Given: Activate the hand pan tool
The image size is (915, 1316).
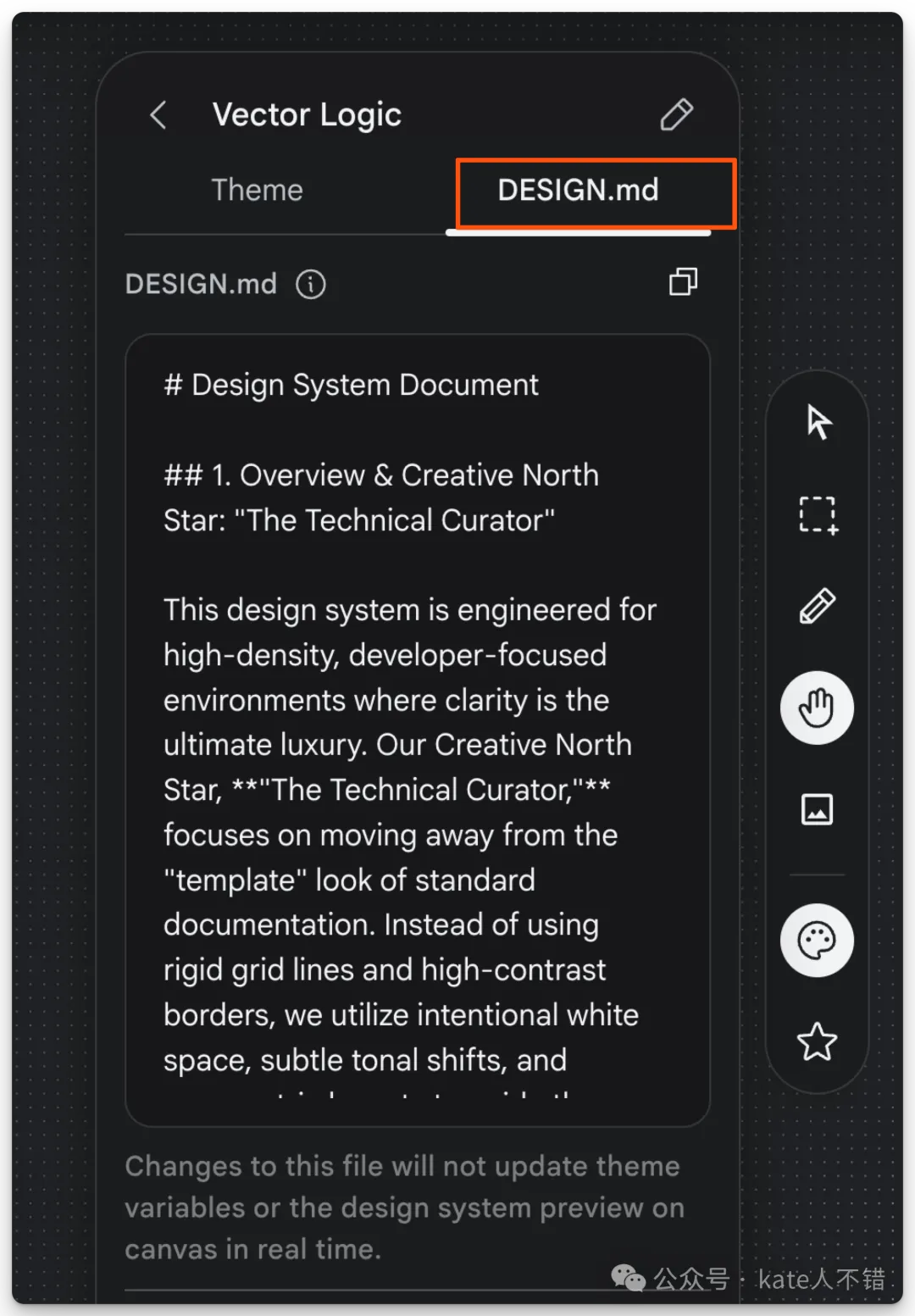Looking at the screenshot, I should 817,708.
